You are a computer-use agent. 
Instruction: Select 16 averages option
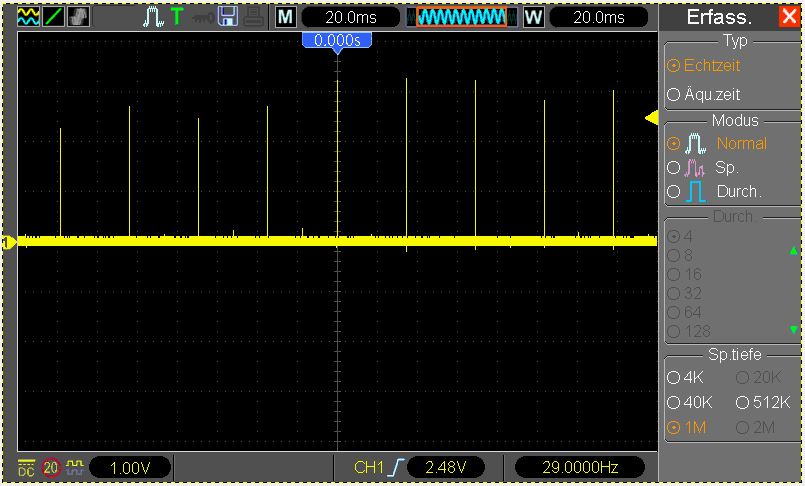[684, 275]
